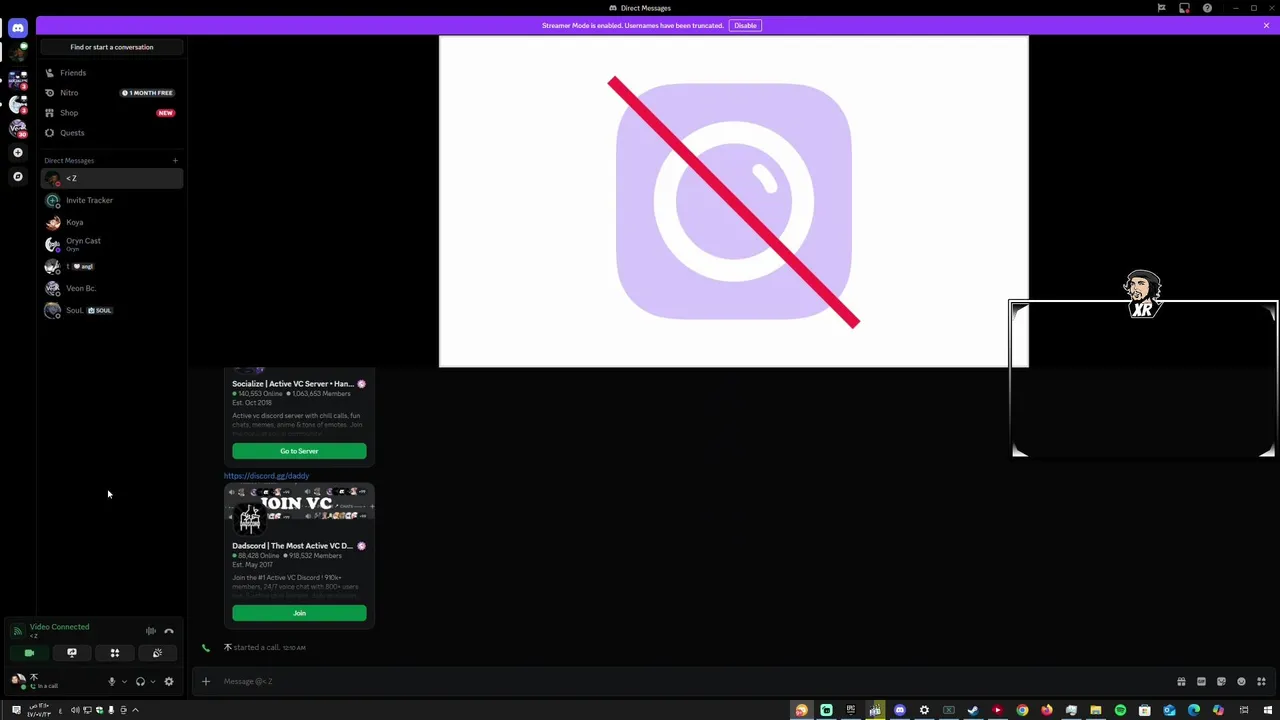This screenshot has height=720, width=1280.
Task: Click Find or start a conversation
Action: pos(112,47)
